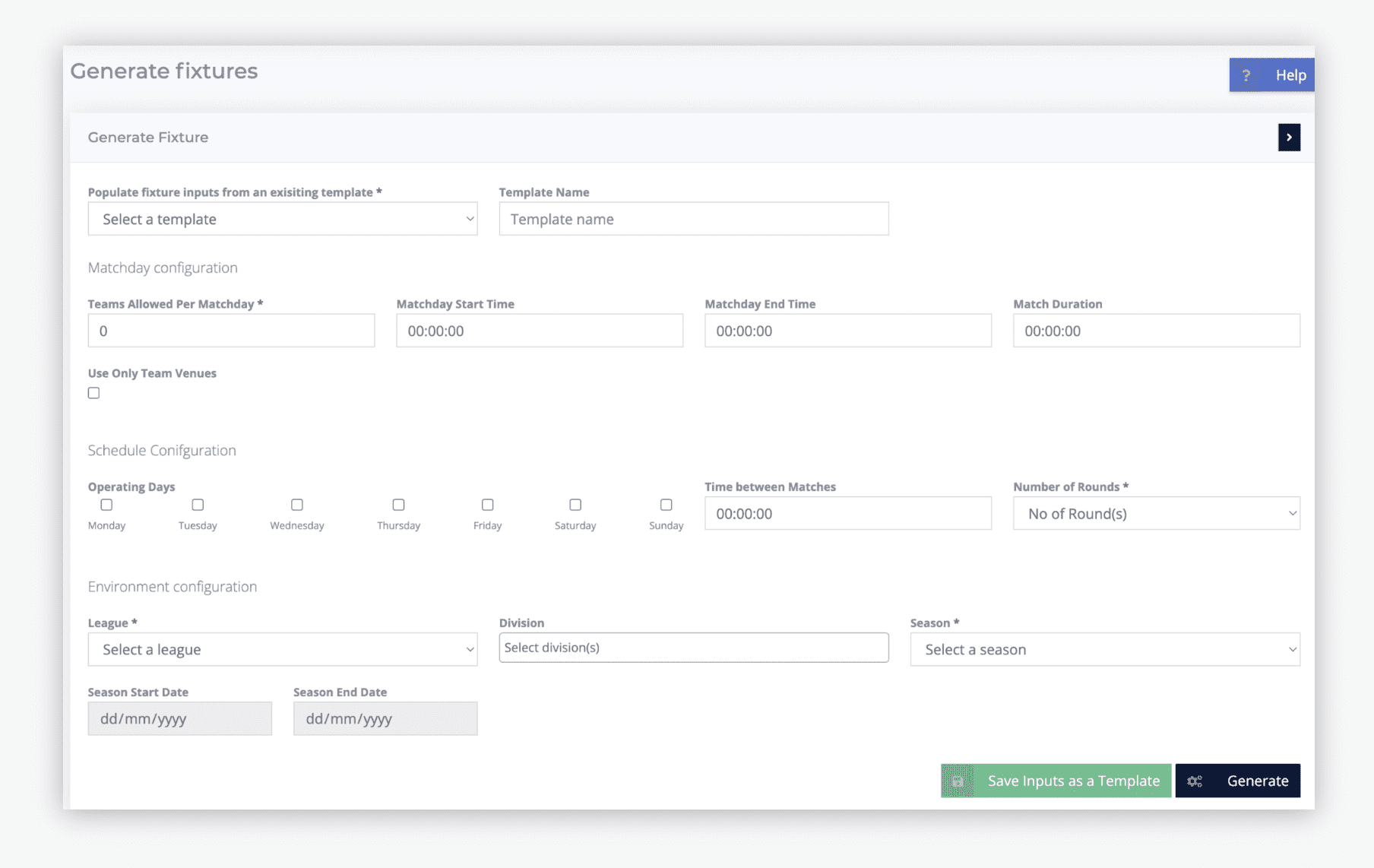Select the Sunday operating day checkbox
This screenshot has width=1374, height=868.
[666, 505]
